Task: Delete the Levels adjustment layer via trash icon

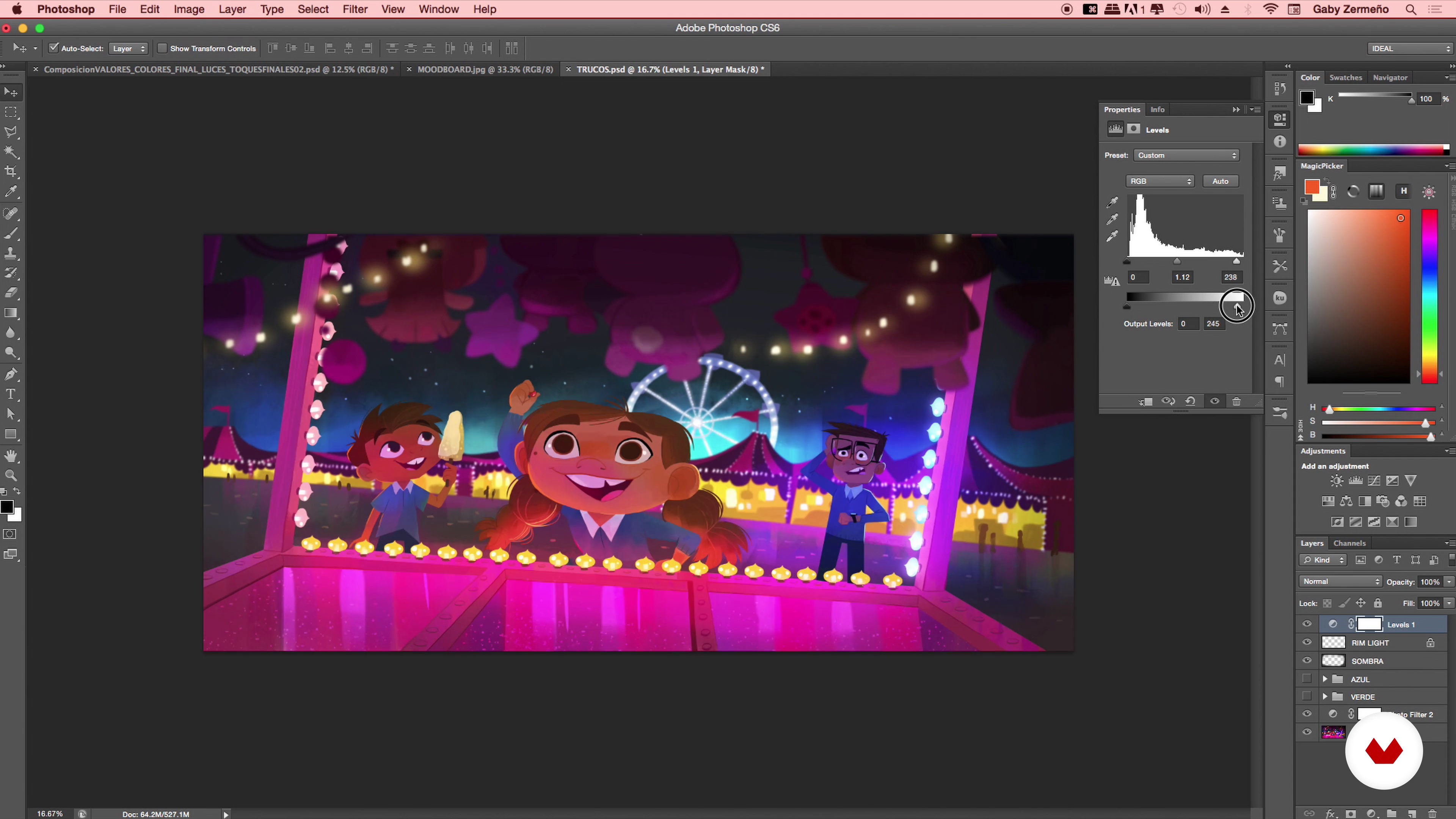Action: 1236,401
